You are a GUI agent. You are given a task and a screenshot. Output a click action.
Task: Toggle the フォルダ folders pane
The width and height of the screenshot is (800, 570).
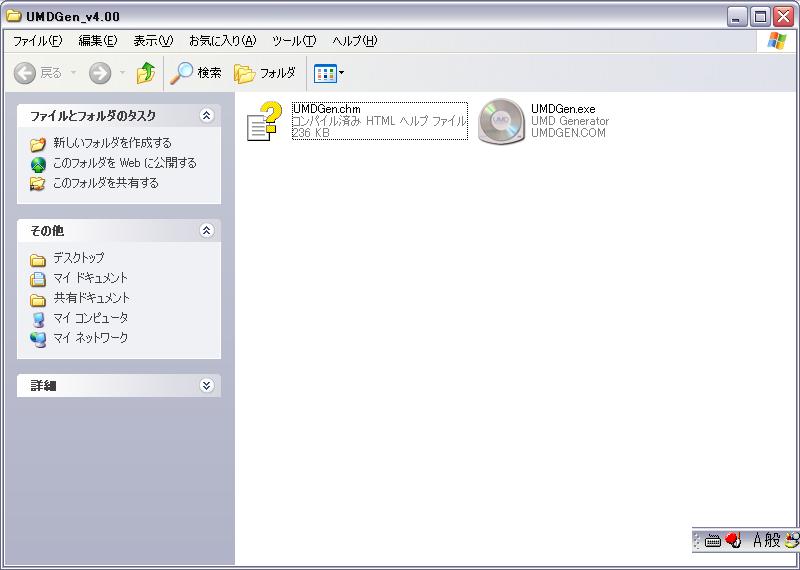pyautogui.click(x=265, y=73)
